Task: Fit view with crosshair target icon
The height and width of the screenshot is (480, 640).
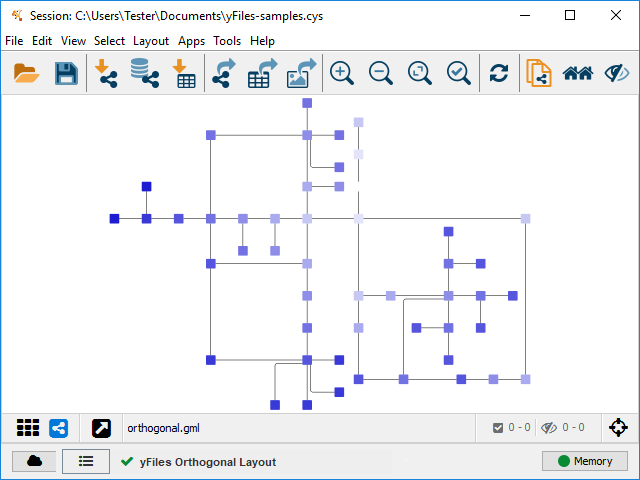Action: [618, 427]
